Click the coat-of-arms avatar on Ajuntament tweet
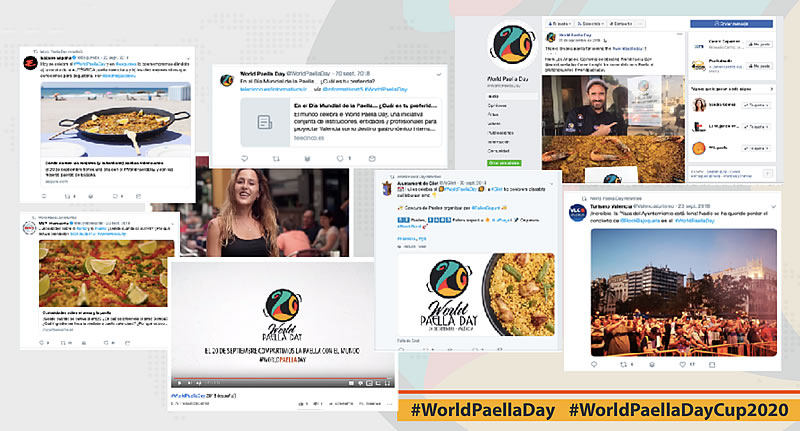 (x=387, y=188)
